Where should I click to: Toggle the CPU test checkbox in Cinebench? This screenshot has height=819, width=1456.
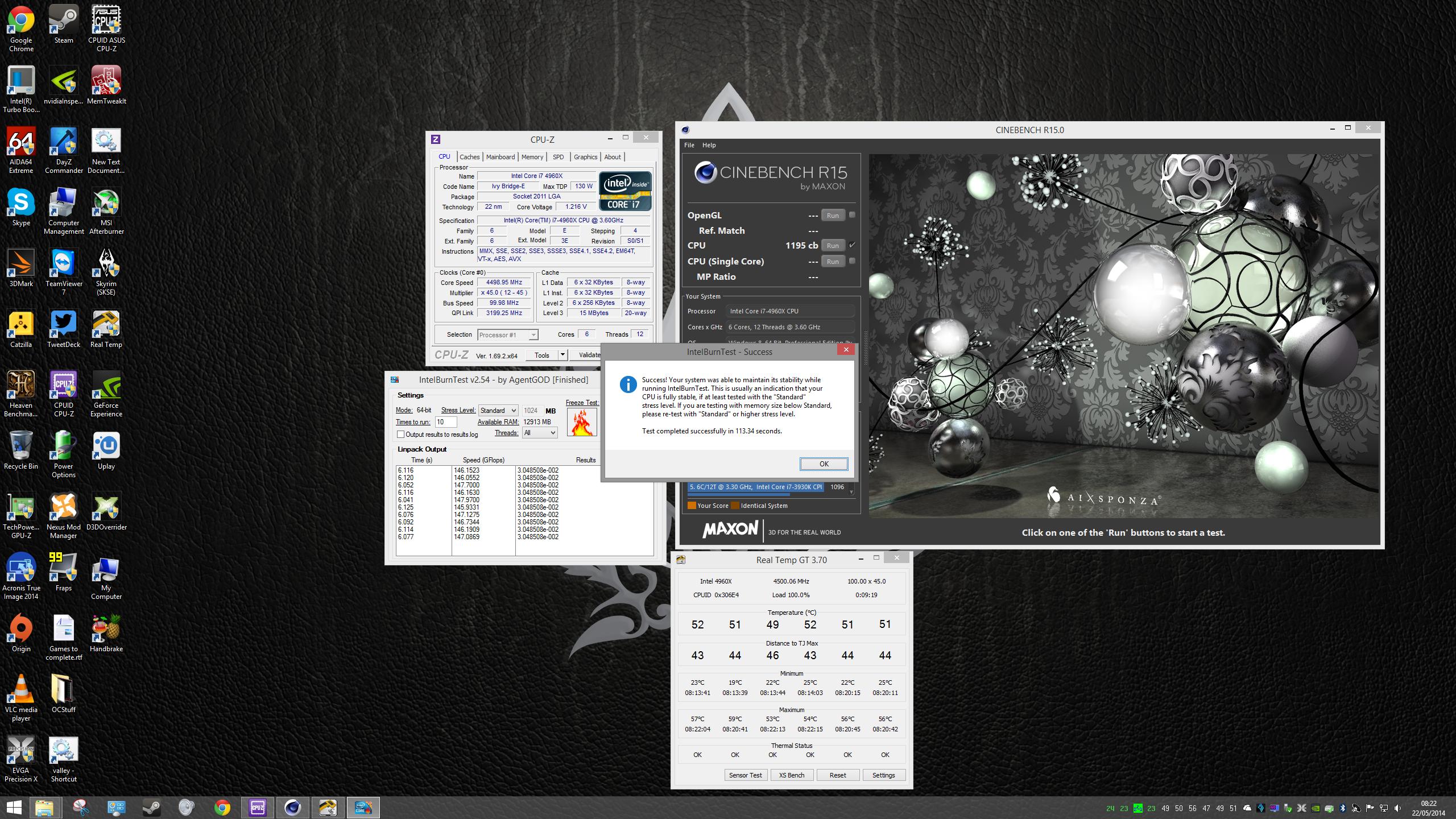point(852,245)
